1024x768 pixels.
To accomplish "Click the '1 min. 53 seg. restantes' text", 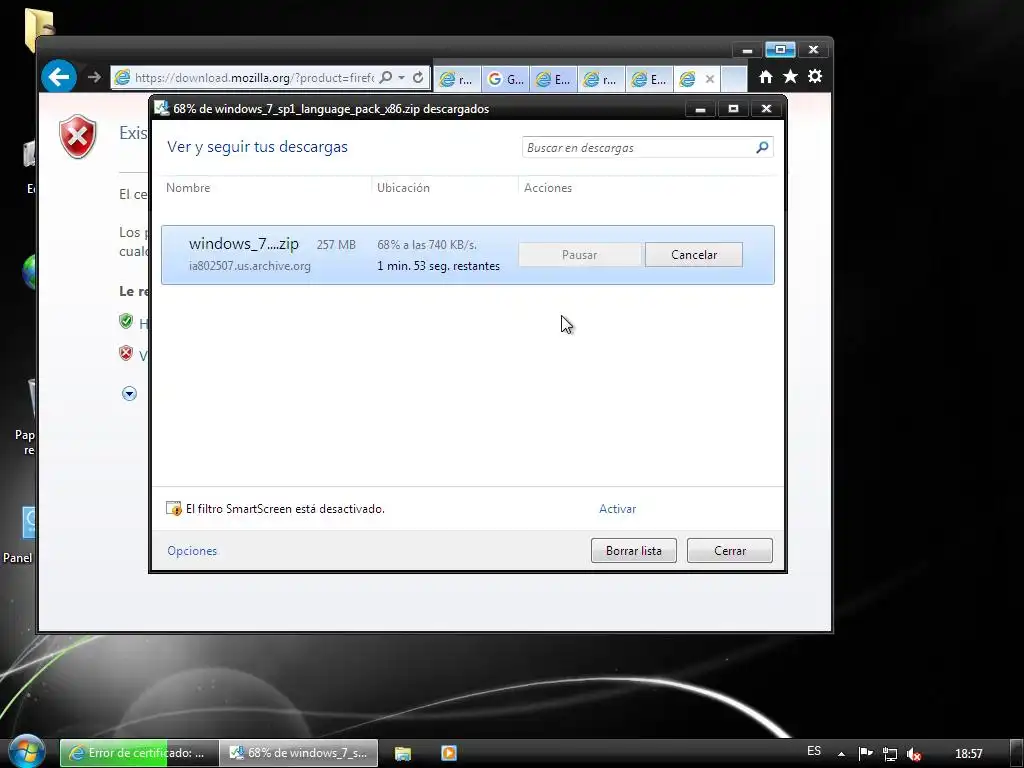I will 438,266.
